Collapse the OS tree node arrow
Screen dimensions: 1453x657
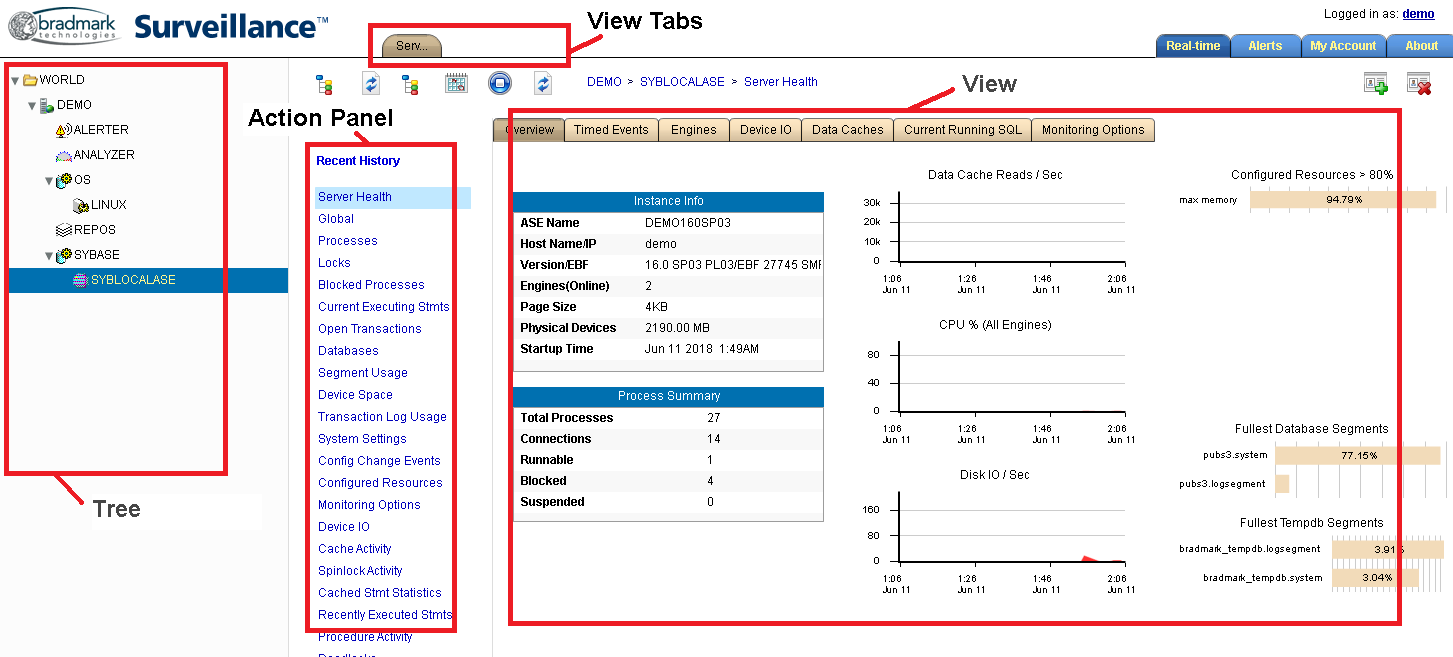tap(48, 180)
